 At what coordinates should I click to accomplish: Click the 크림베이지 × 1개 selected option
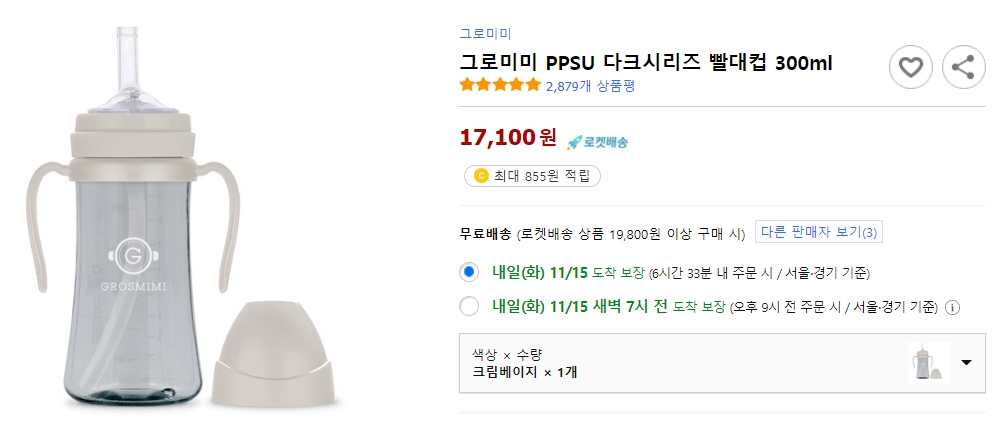coord(525,373)
